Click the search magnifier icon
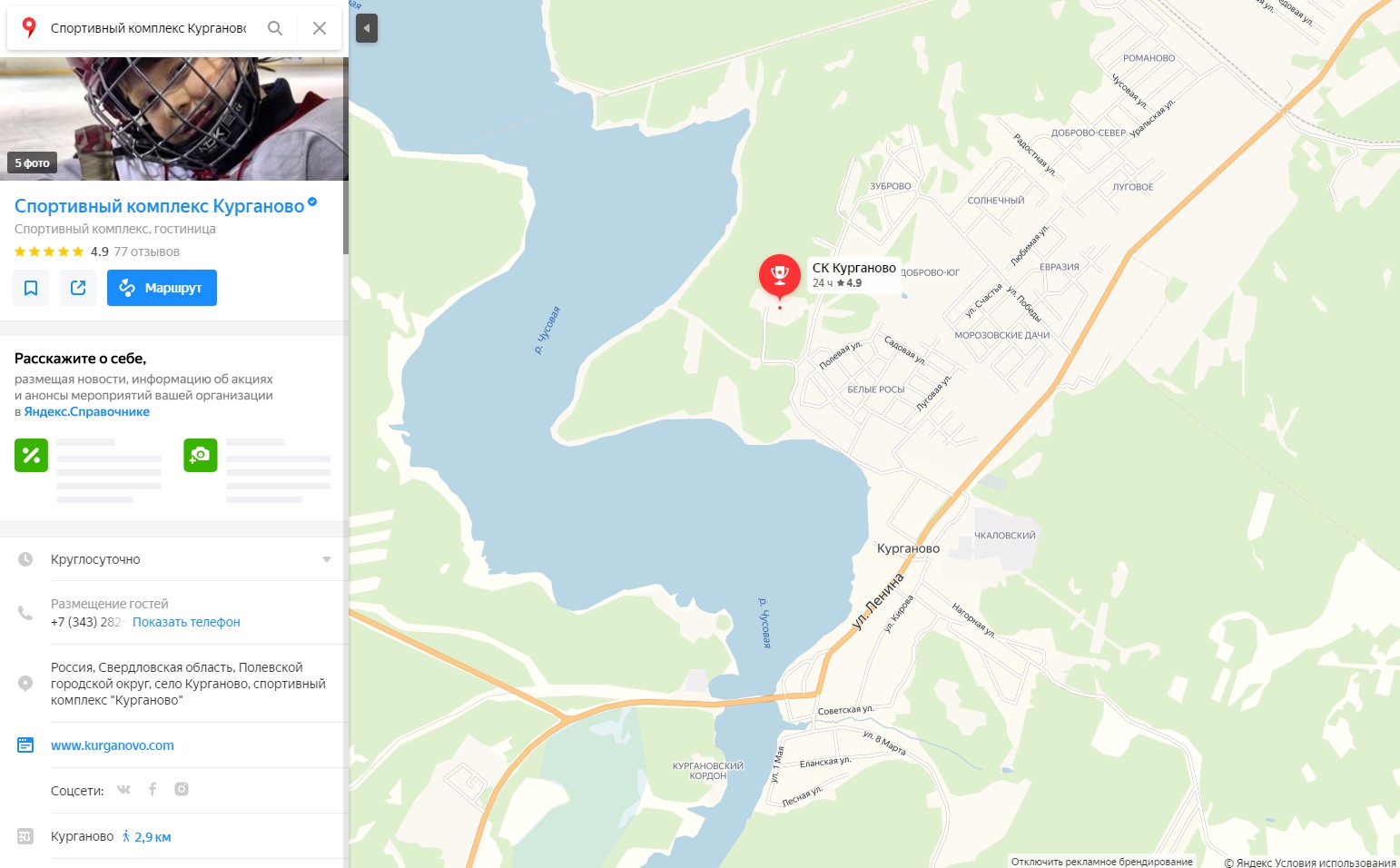1400x868 pixels. [x=275, y=28]
